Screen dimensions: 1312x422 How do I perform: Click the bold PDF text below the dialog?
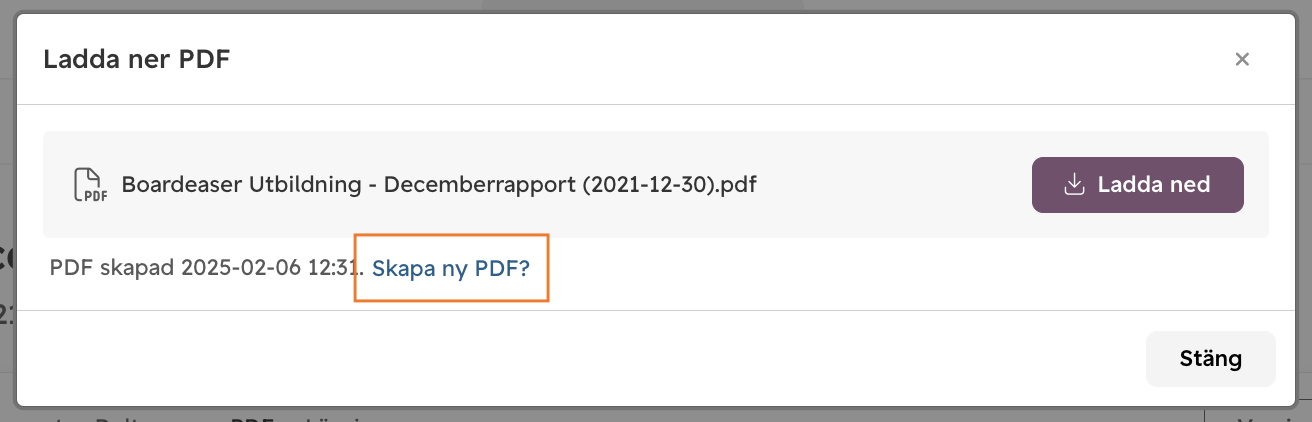pyautogui.click(x=246, y=420)
